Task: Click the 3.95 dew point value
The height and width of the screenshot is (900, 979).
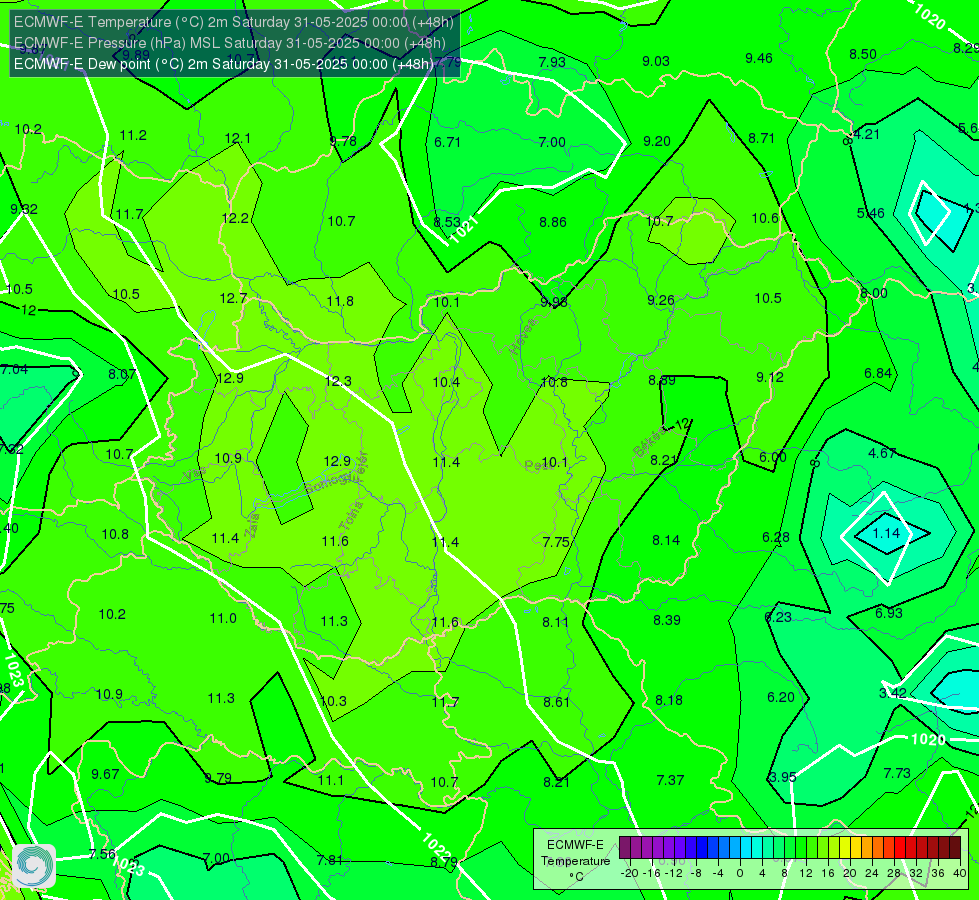Action: tap(782, 777)
